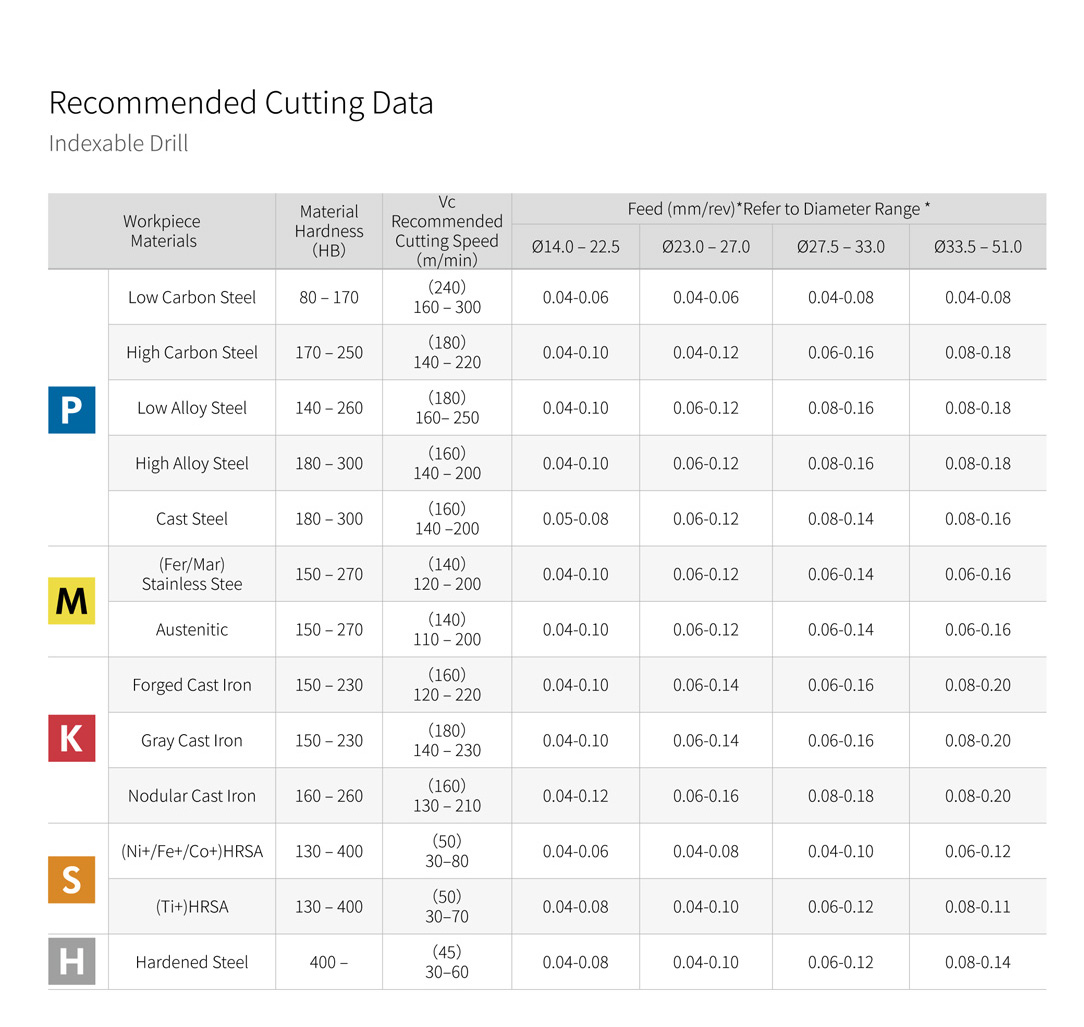Click the blue P material group icon

(x=72, y=409)
